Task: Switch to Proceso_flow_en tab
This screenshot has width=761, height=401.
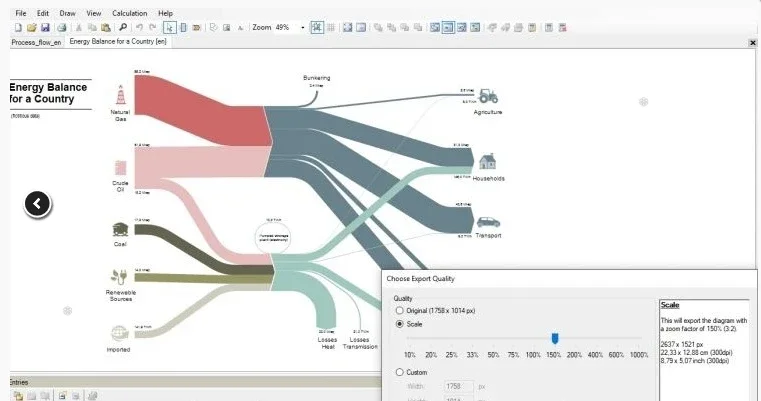Action: click(36, 42)
